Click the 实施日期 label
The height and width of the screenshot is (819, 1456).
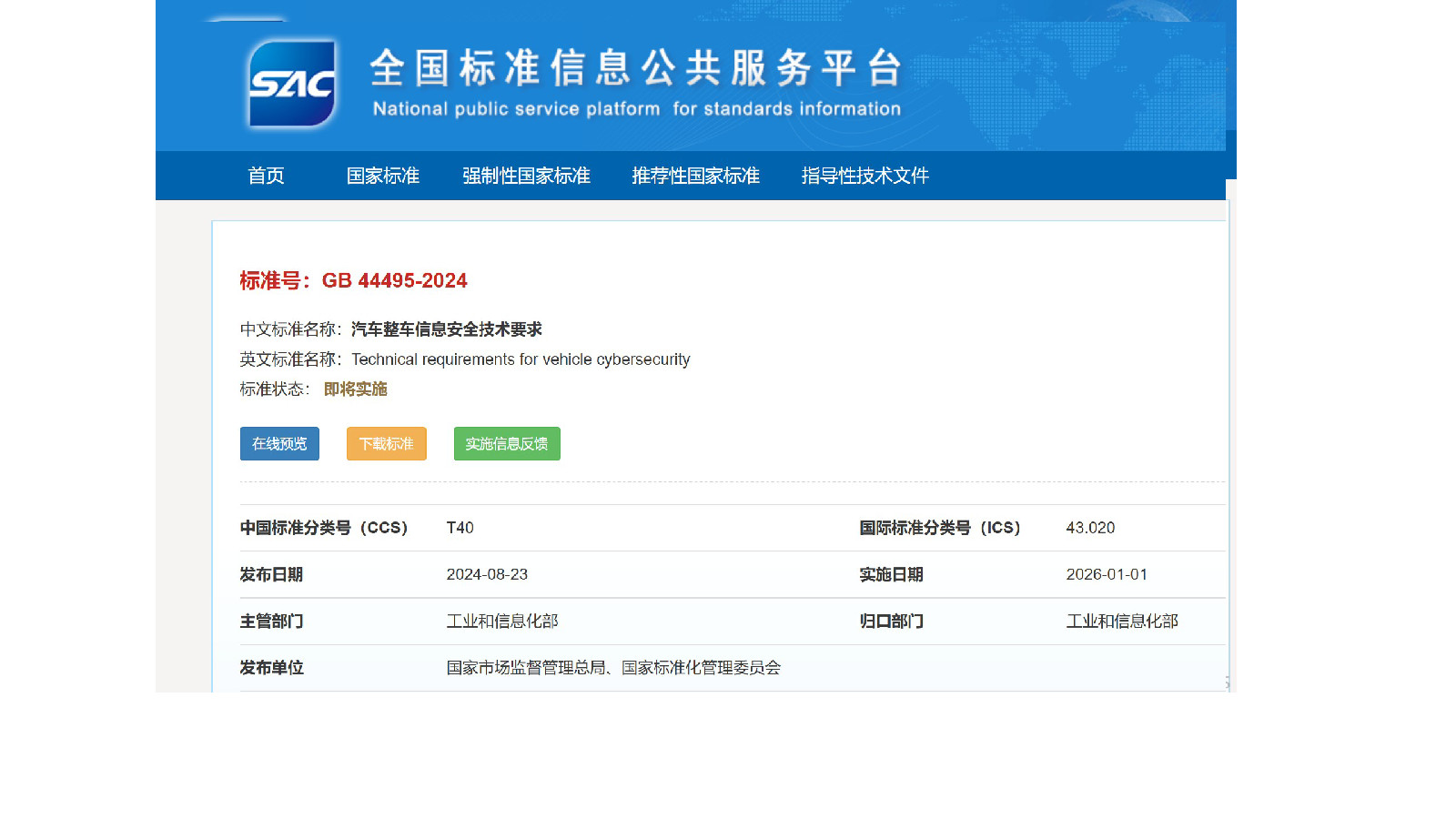[x=891, y=575]
